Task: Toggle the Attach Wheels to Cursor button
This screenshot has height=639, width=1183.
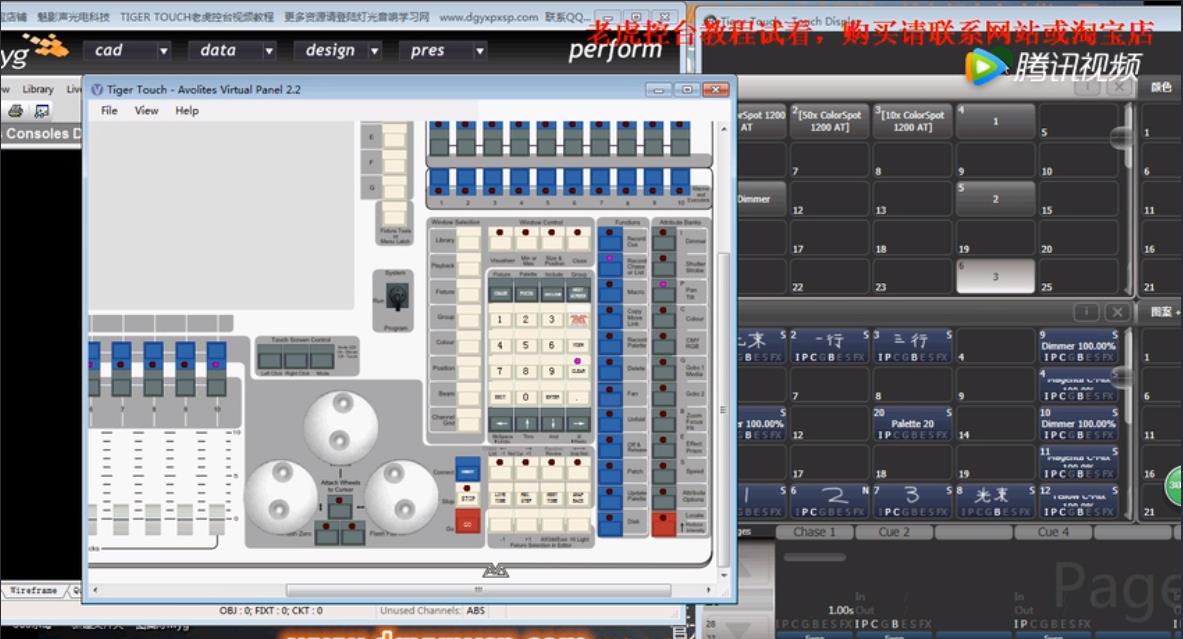Action: (340, 507)
